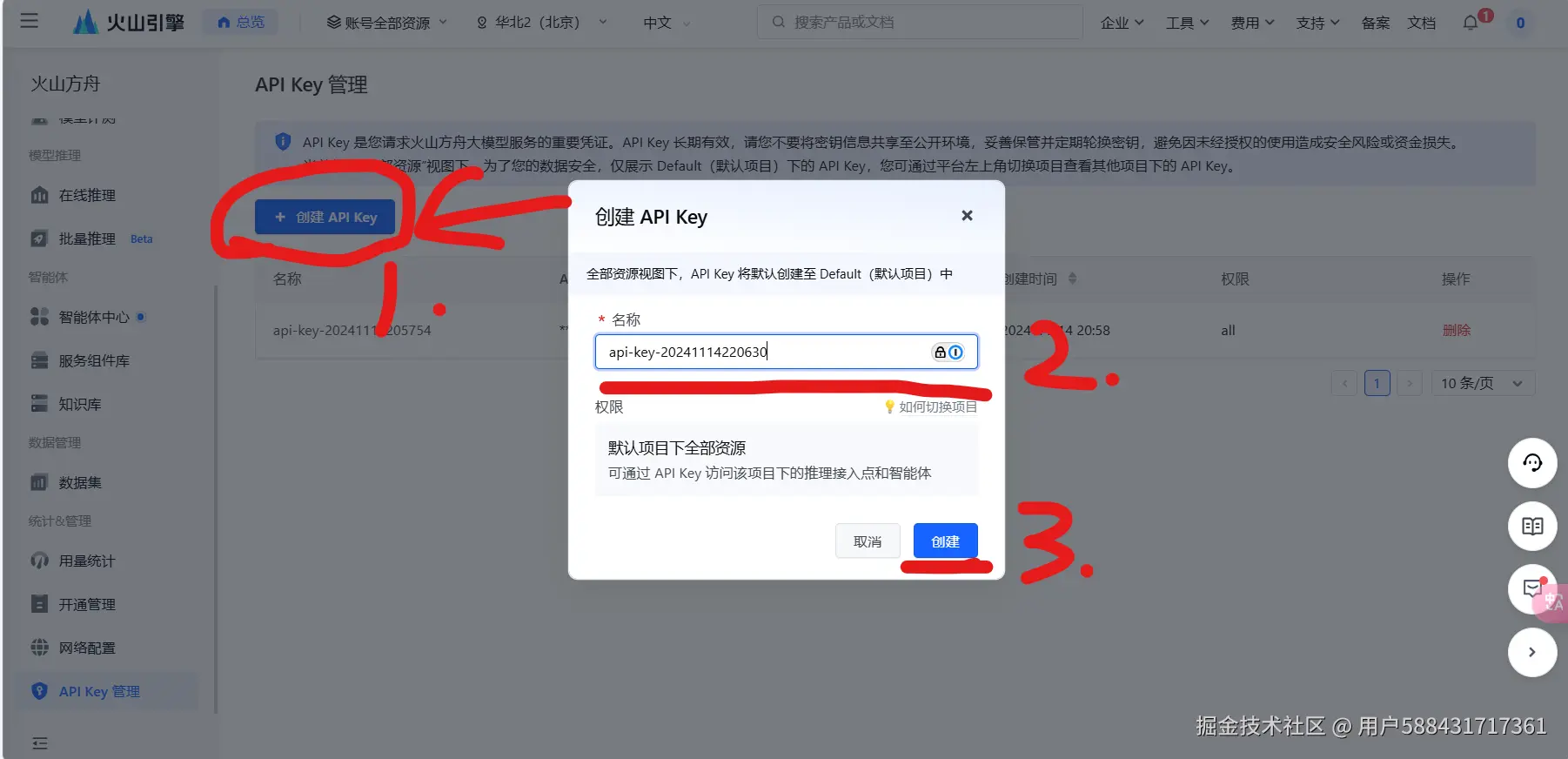
Task: Open the user avatar menu
Action: pyautogui.click(x=1520, y=23)
